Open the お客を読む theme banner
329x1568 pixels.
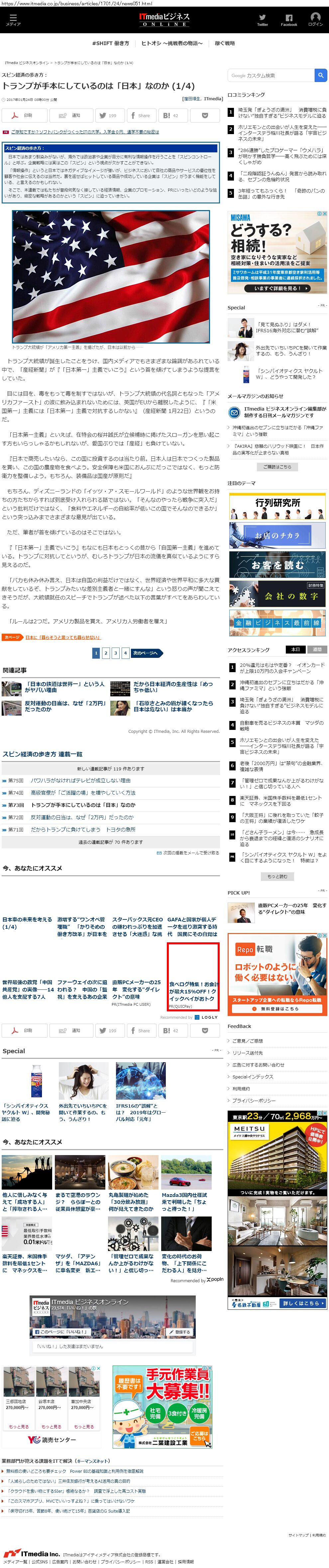(277, 565)
